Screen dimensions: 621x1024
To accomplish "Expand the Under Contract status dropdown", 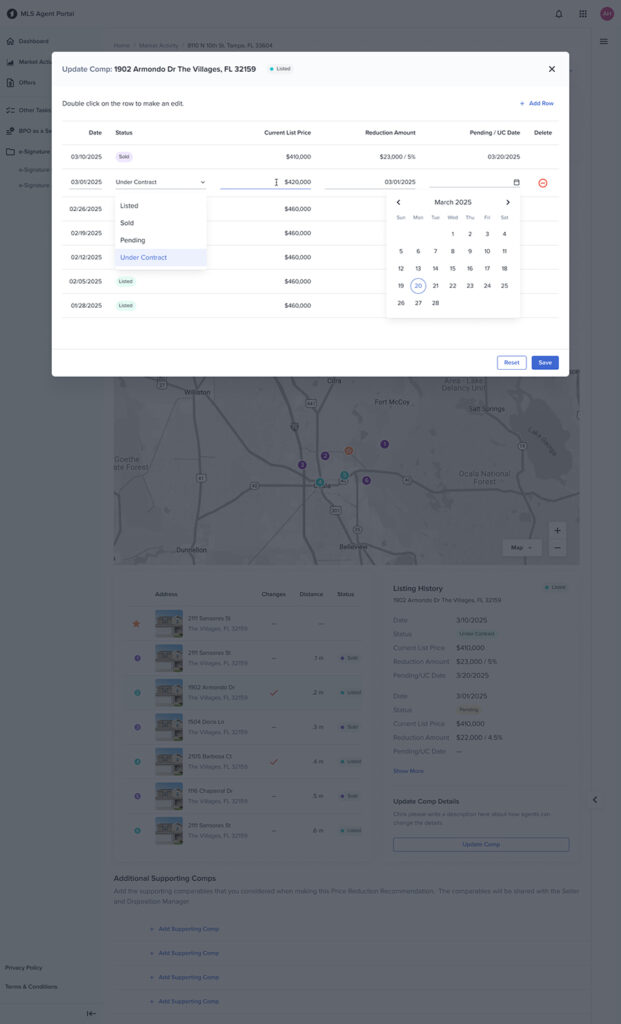I will point(161,182).
